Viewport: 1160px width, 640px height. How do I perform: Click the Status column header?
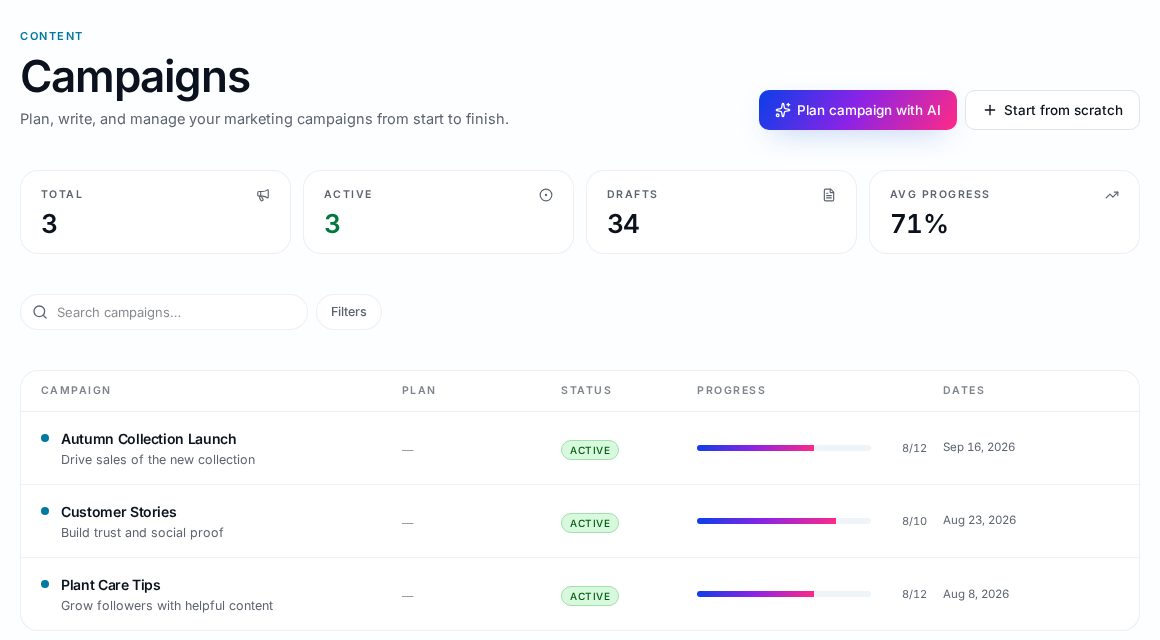[x=586, y=390]
